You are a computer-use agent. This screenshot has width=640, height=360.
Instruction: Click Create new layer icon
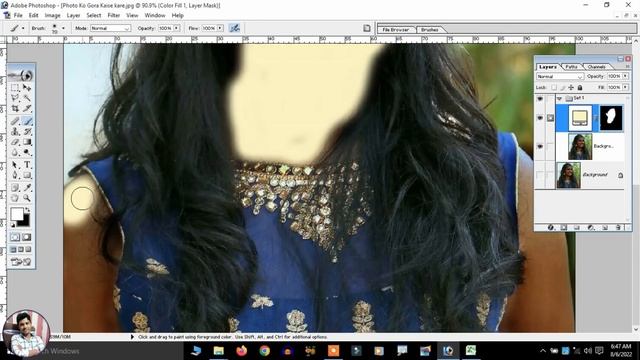pos(604,227)
